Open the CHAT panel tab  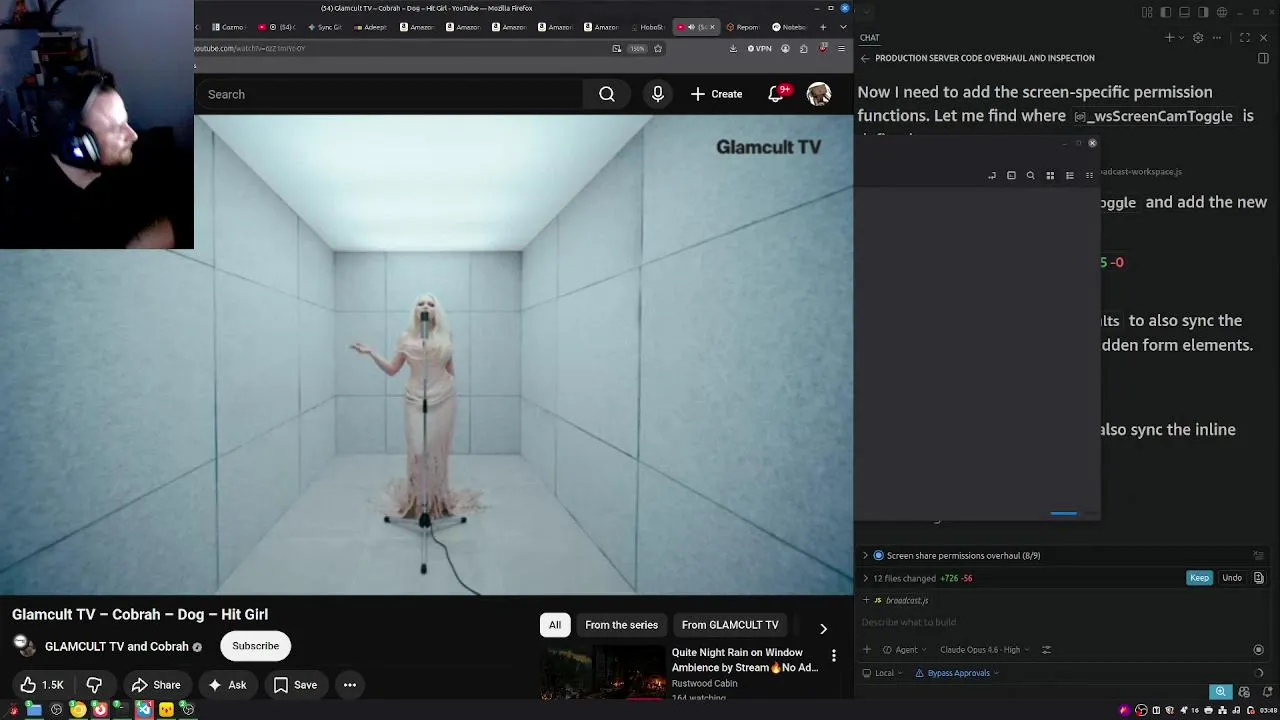pos(869,38)
